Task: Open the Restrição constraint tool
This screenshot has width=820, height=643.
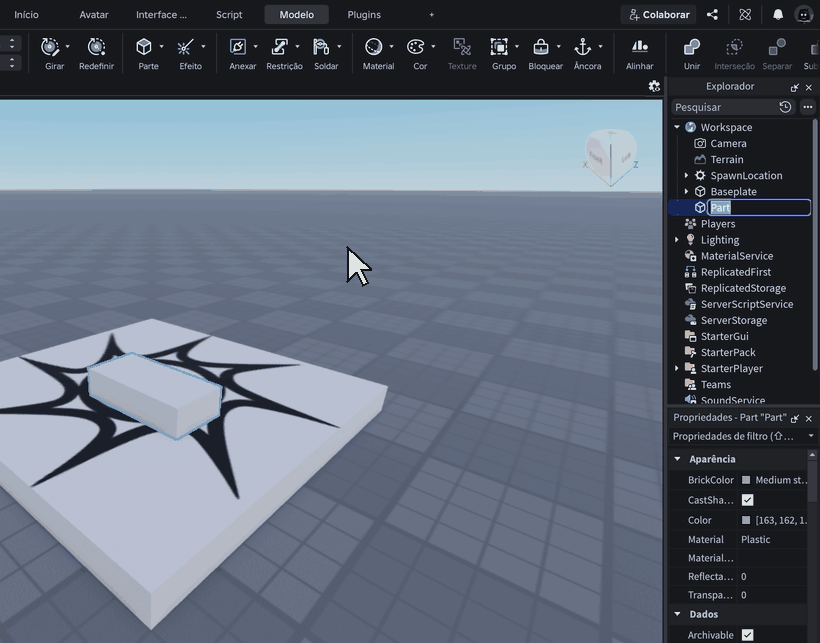Action: (280, 53)
